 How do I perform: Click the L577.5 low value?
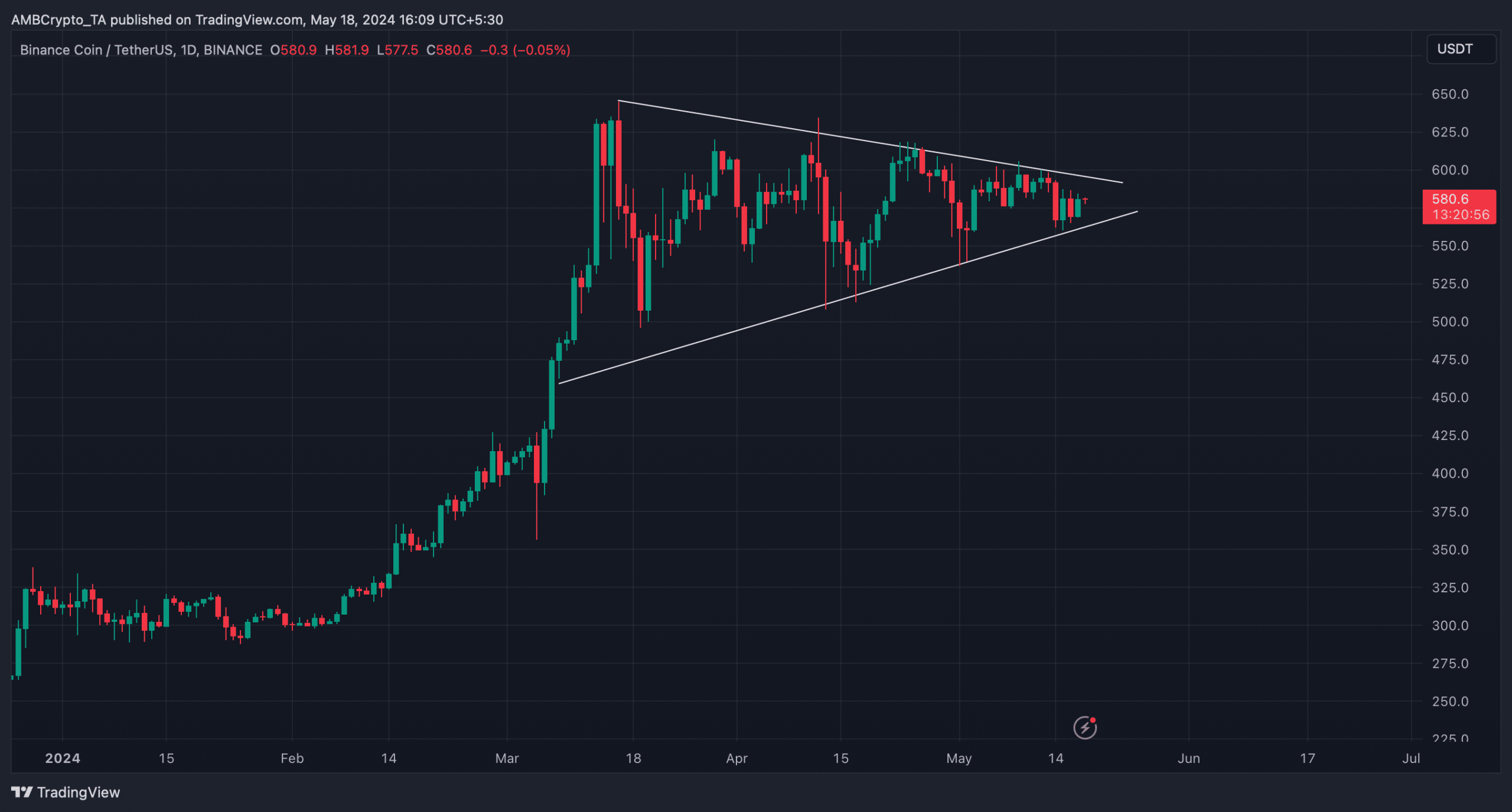397,50
